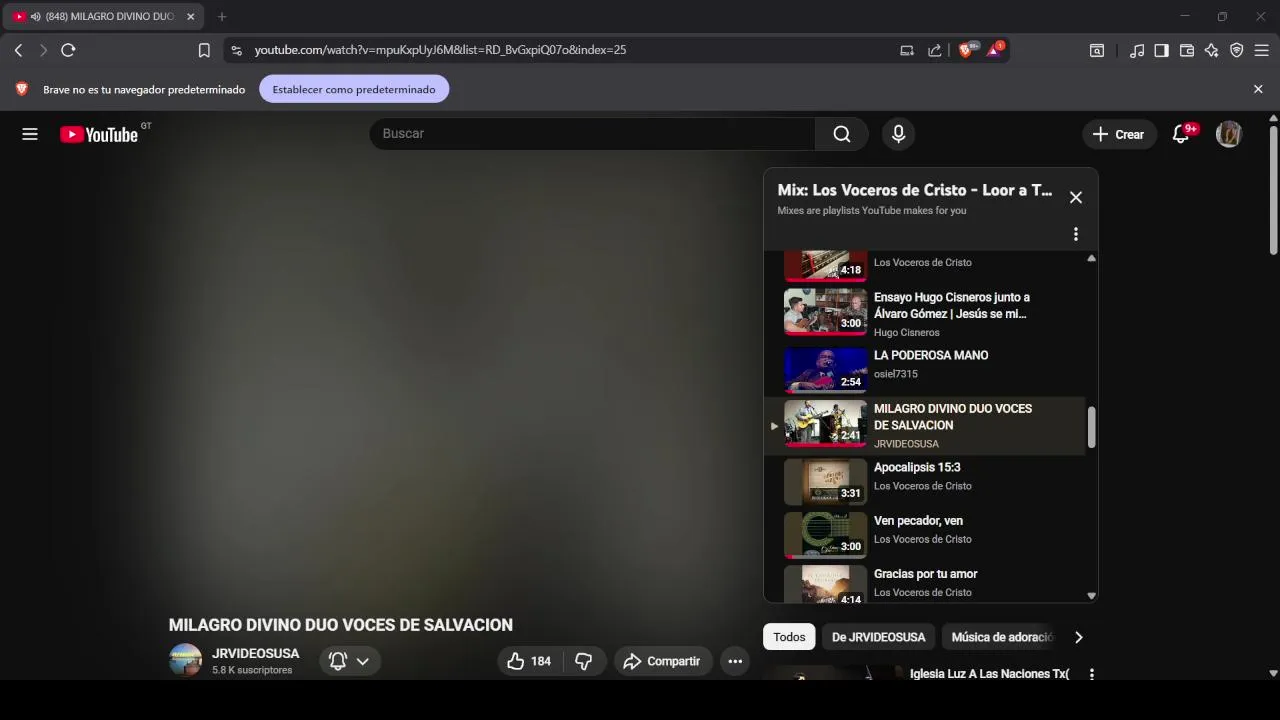
Task: Click the Mix: Los Voceros de Cristo title
Action: coord(915,190)
